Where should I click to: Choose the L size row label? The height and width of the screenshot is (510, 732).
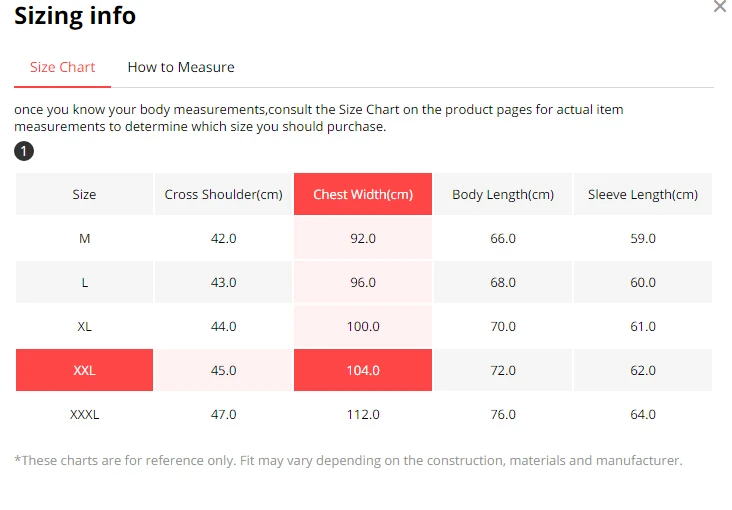84,283
